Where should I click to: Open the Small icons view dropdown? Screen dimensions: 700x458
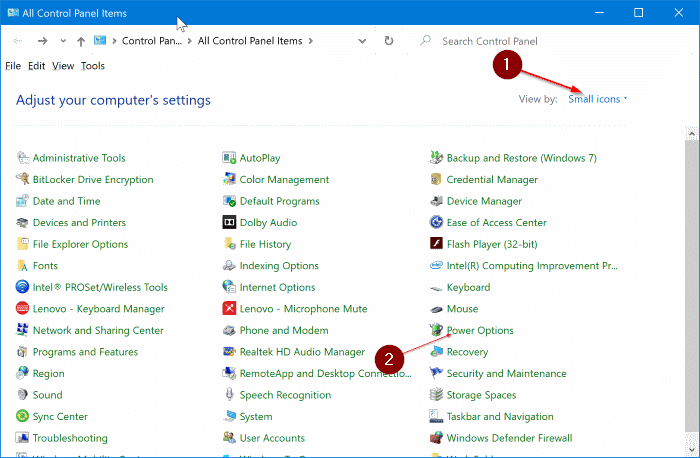[x=597, y=99]
